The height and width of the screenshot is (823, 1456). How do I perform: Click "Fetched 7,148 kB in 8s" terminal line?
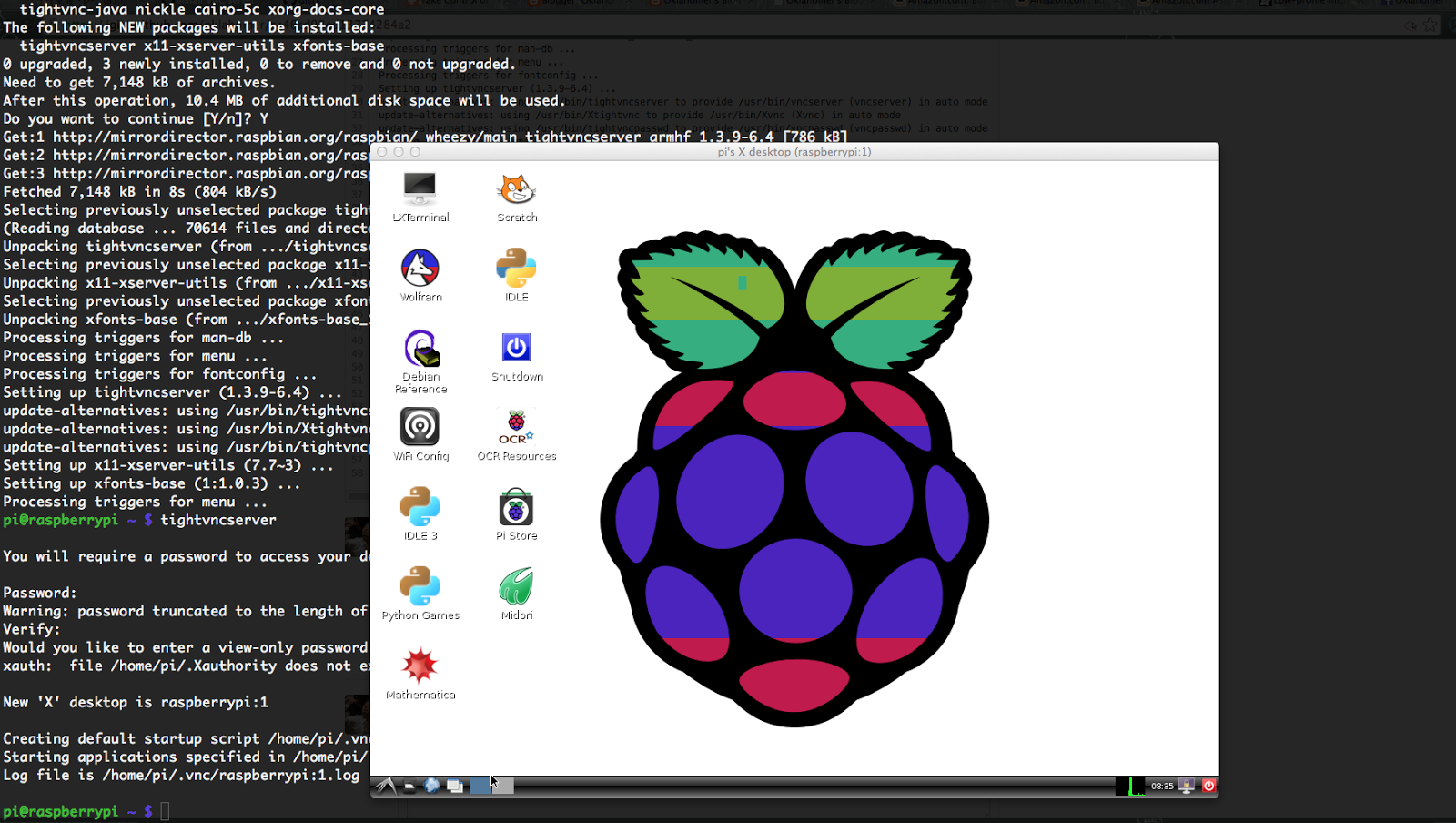(x=140, y=192)
